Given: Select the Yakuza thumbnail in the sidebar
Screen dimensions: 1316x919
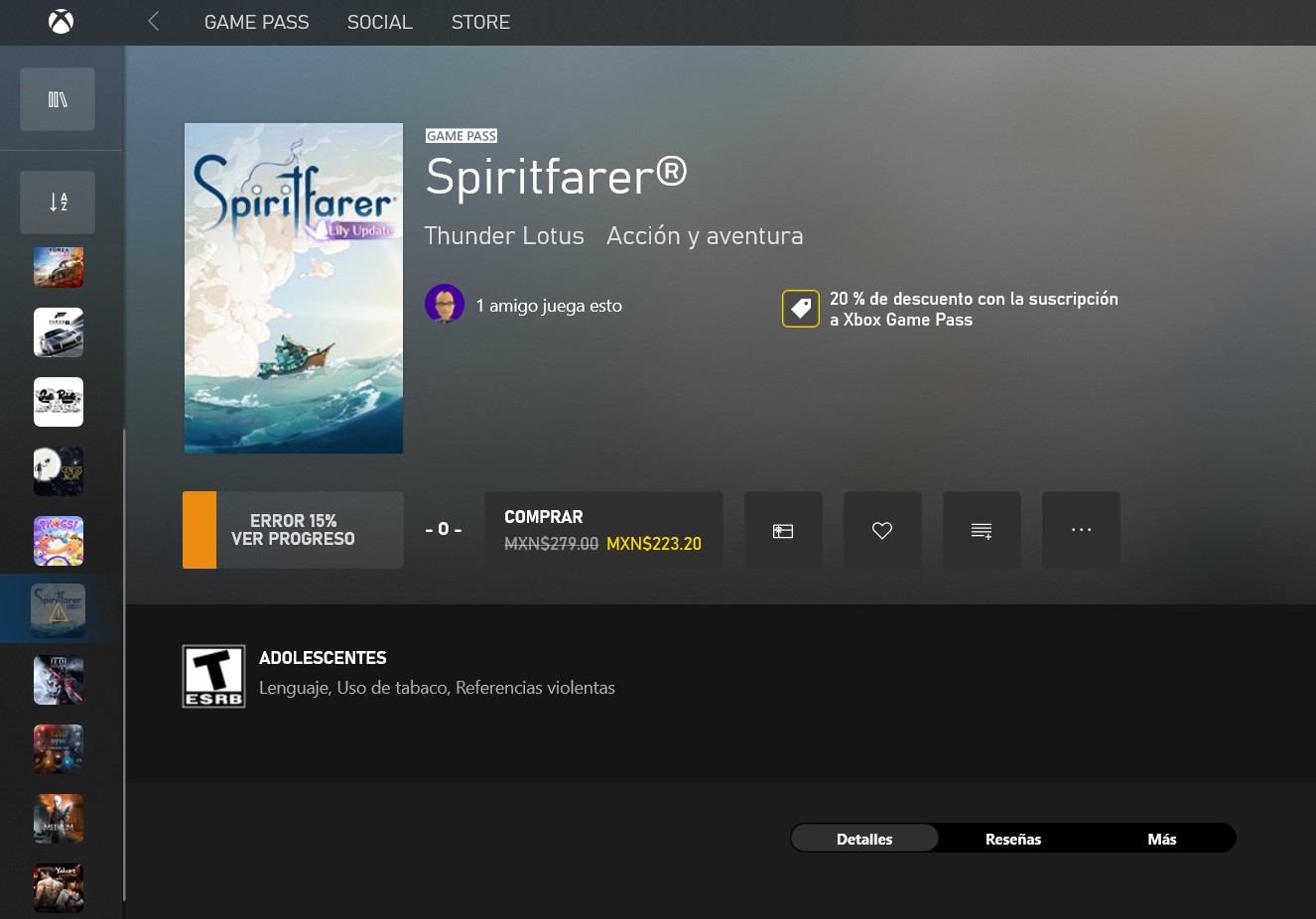Looking at the screenshot, I should [x=58, y=887].
